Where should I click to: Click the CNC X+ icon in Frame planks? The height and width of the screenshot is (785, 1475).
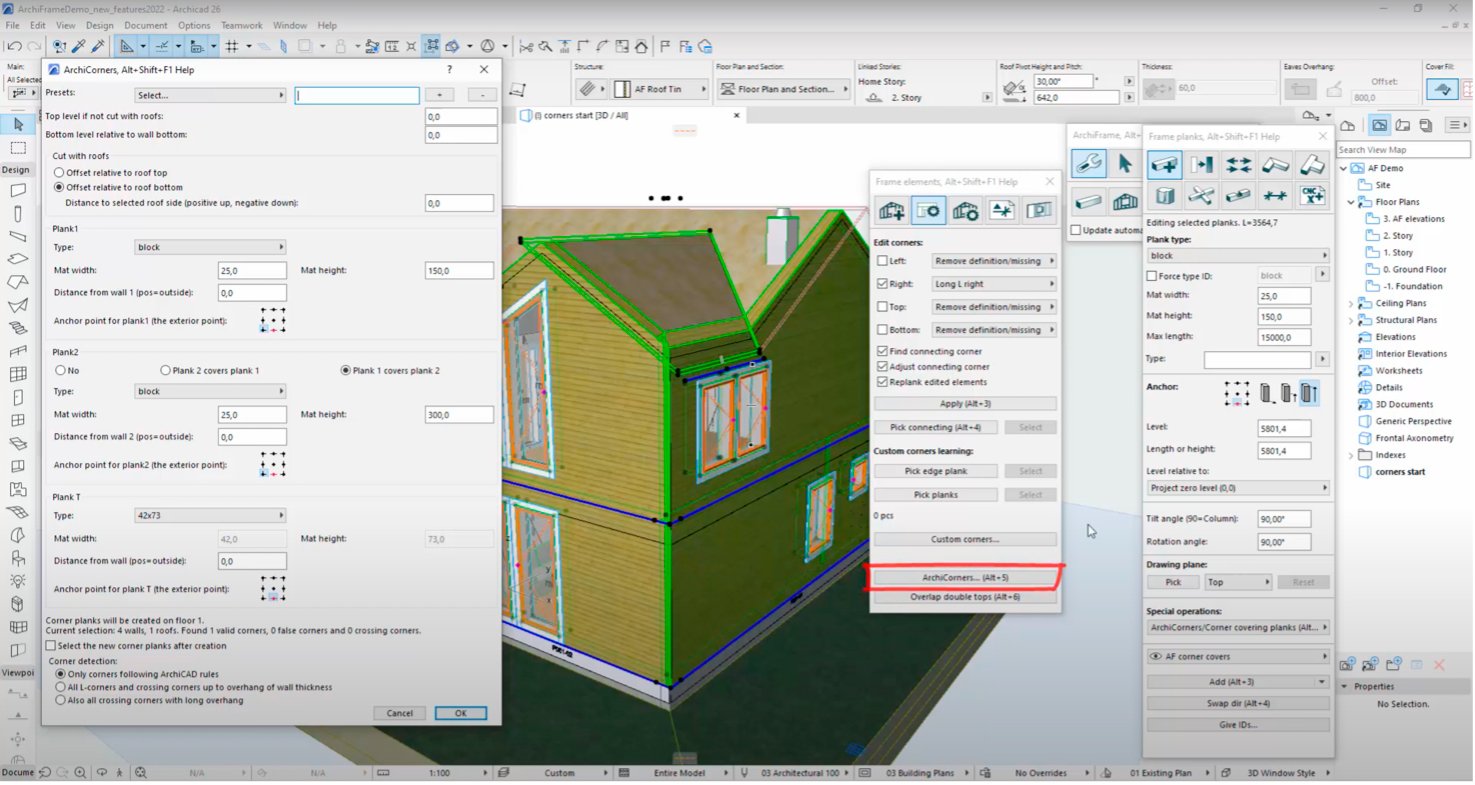pos(1311,195)
